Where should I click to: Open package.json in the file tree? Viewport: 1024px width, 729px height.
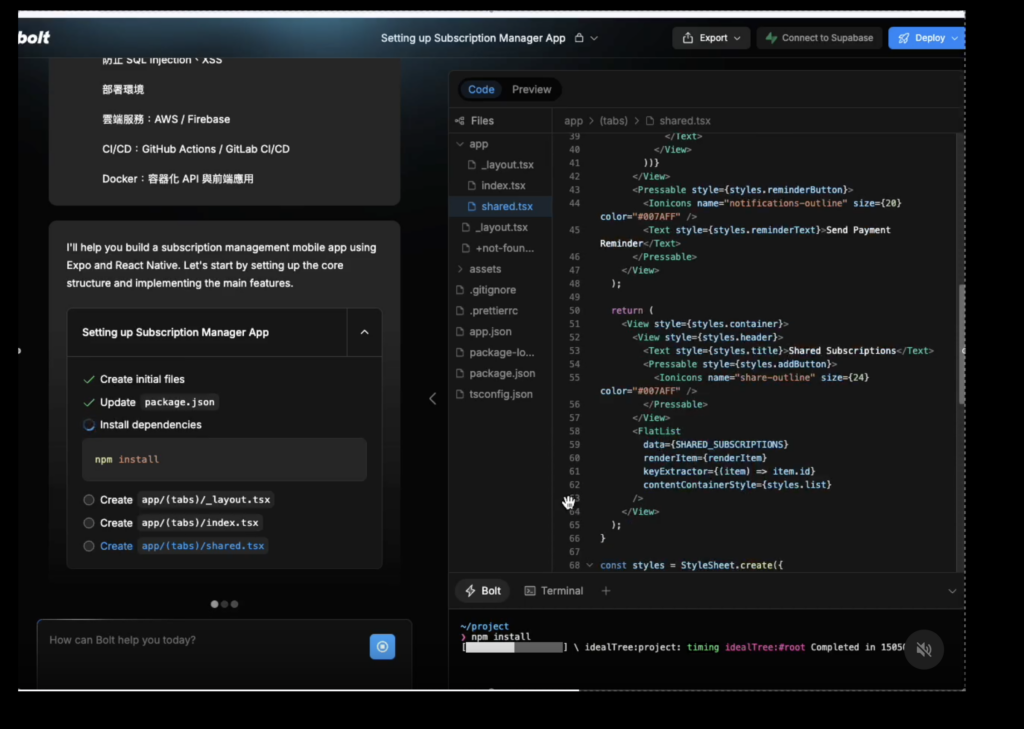point(500,374)
